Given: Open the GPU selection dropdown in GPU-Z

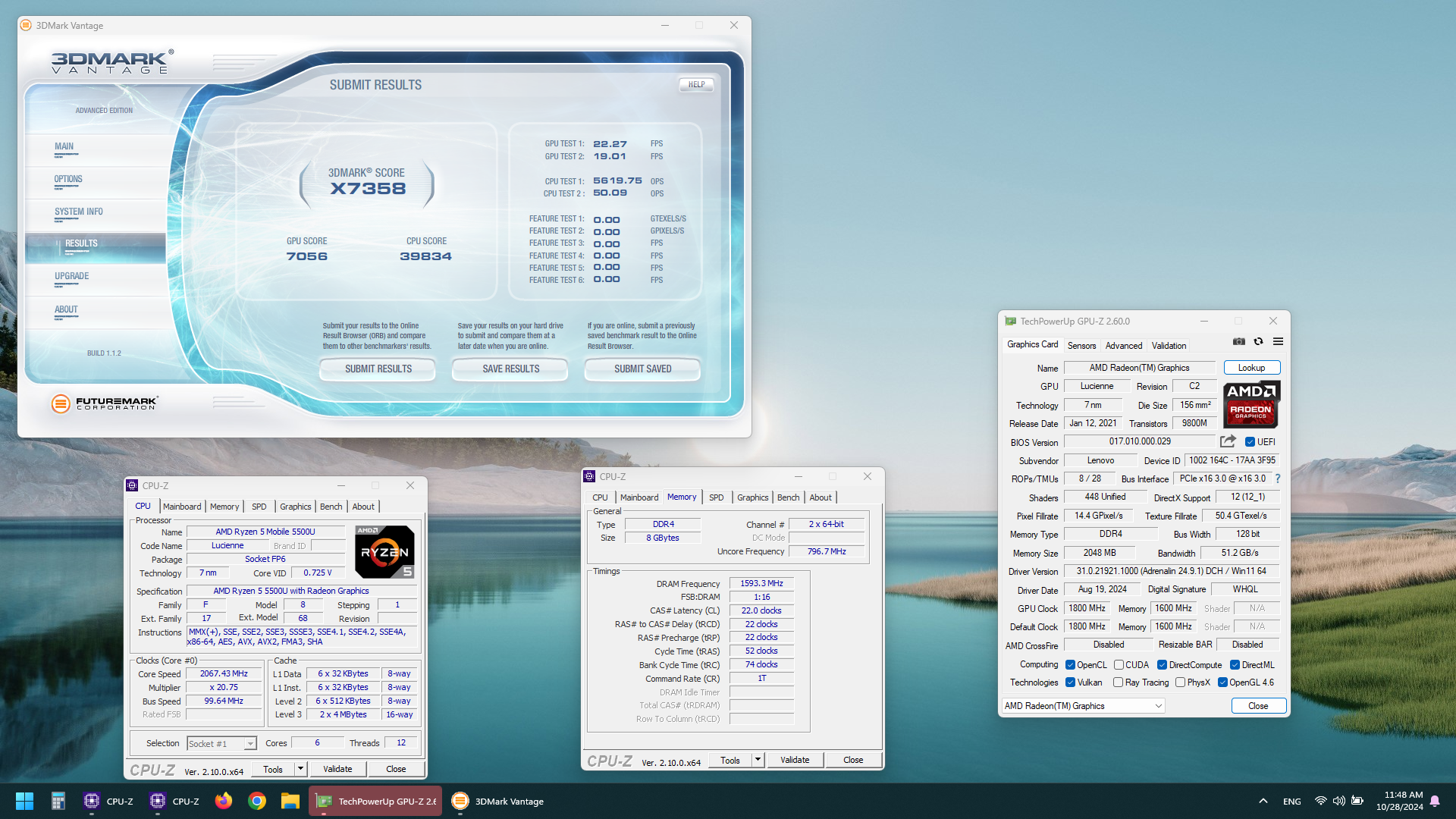Looking at the screenshot, I should [x=1083, y=706].
